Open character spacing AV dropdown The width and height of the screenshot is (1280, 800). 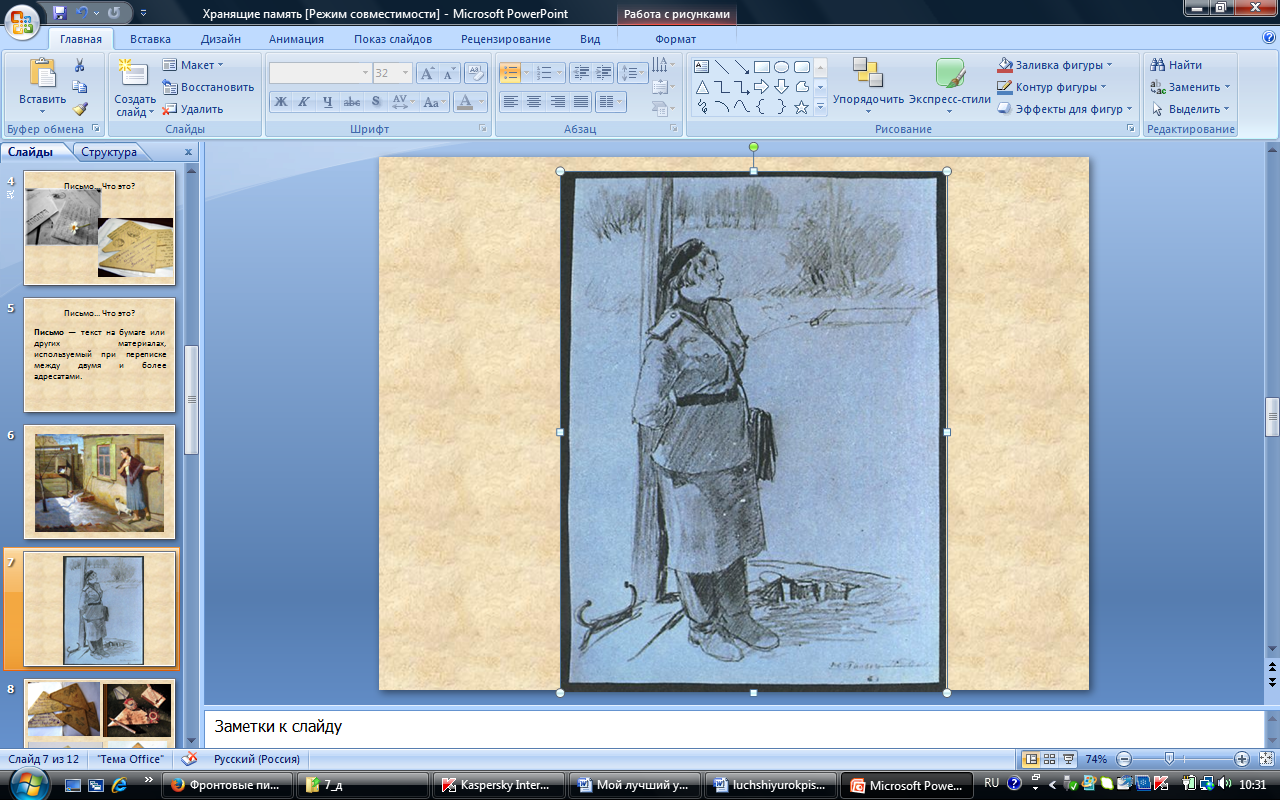402,102
